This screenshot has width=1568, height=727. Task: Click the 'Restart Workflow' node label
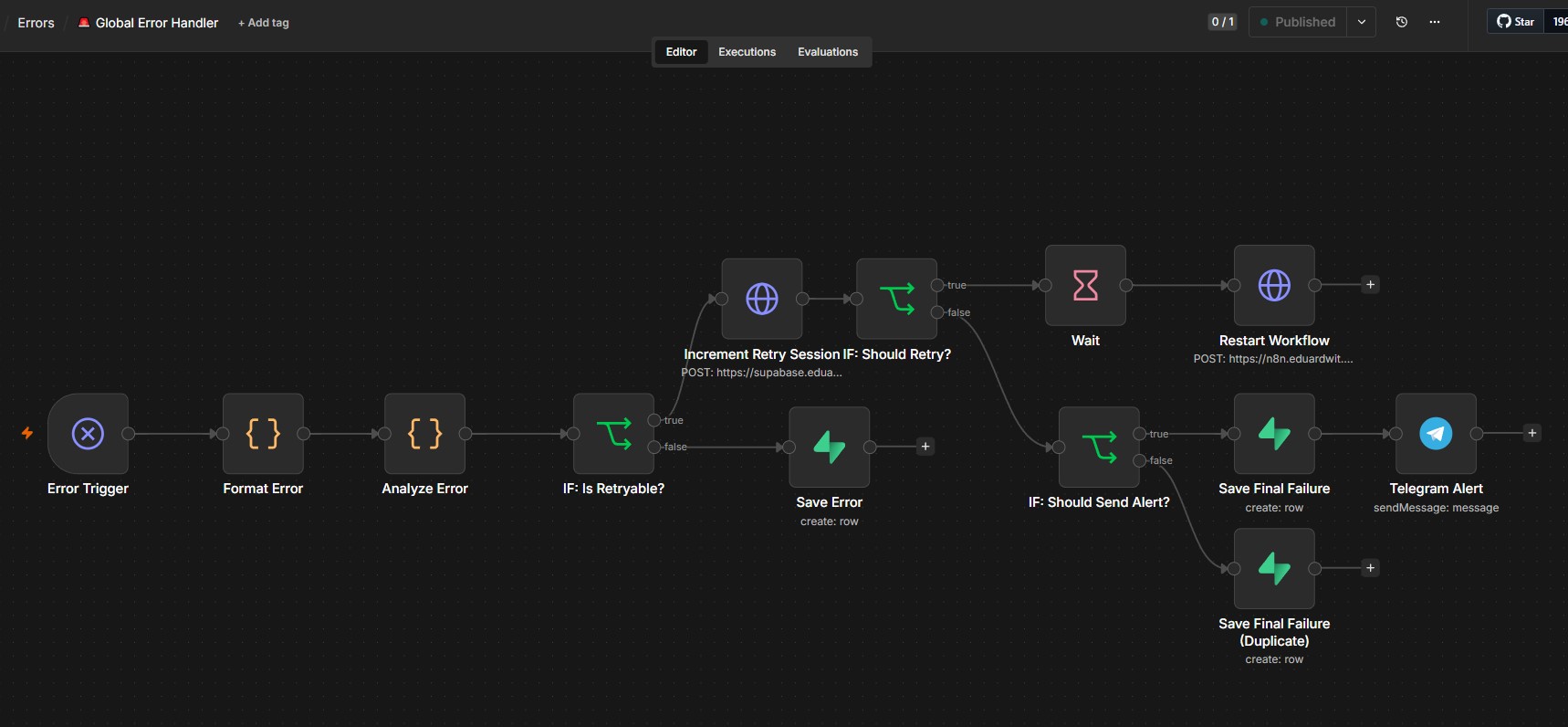[x=1274, y=341]
